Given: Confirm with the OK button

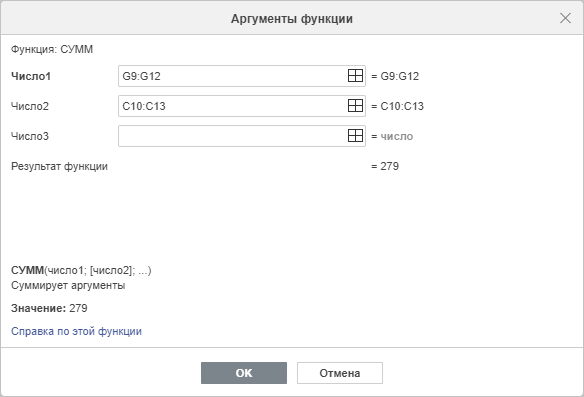Looking at the screenshot, I should tap(244, 373).
